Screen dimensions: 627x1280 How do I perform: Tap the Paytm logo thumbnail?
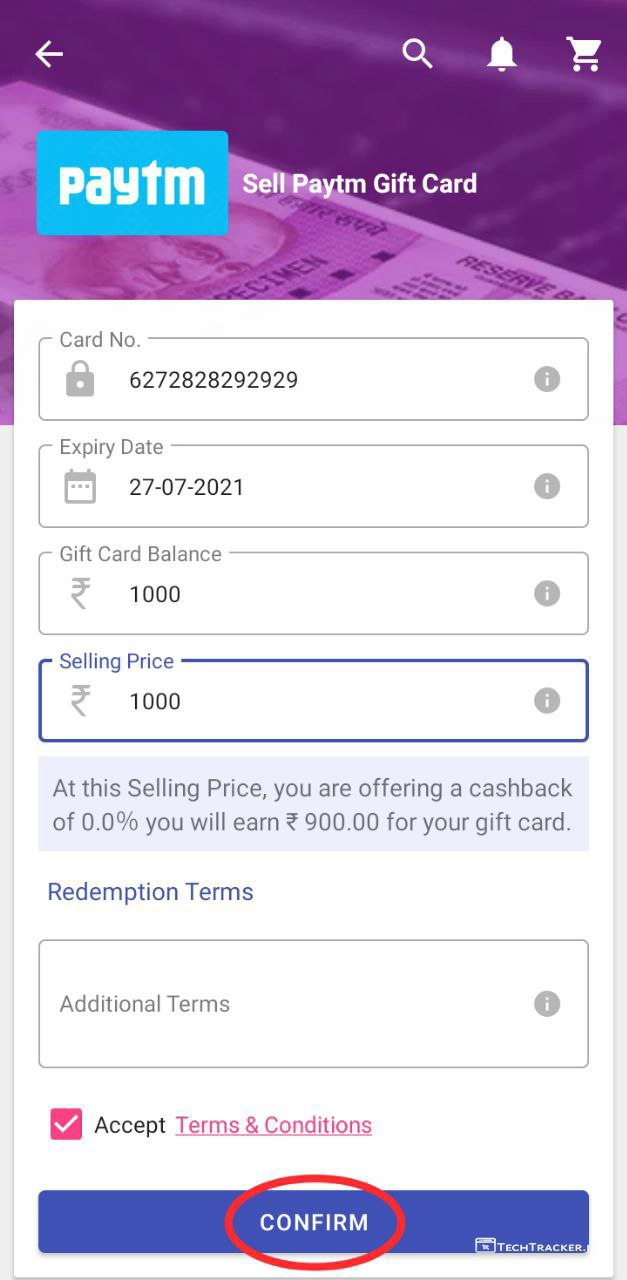(132, 183)
